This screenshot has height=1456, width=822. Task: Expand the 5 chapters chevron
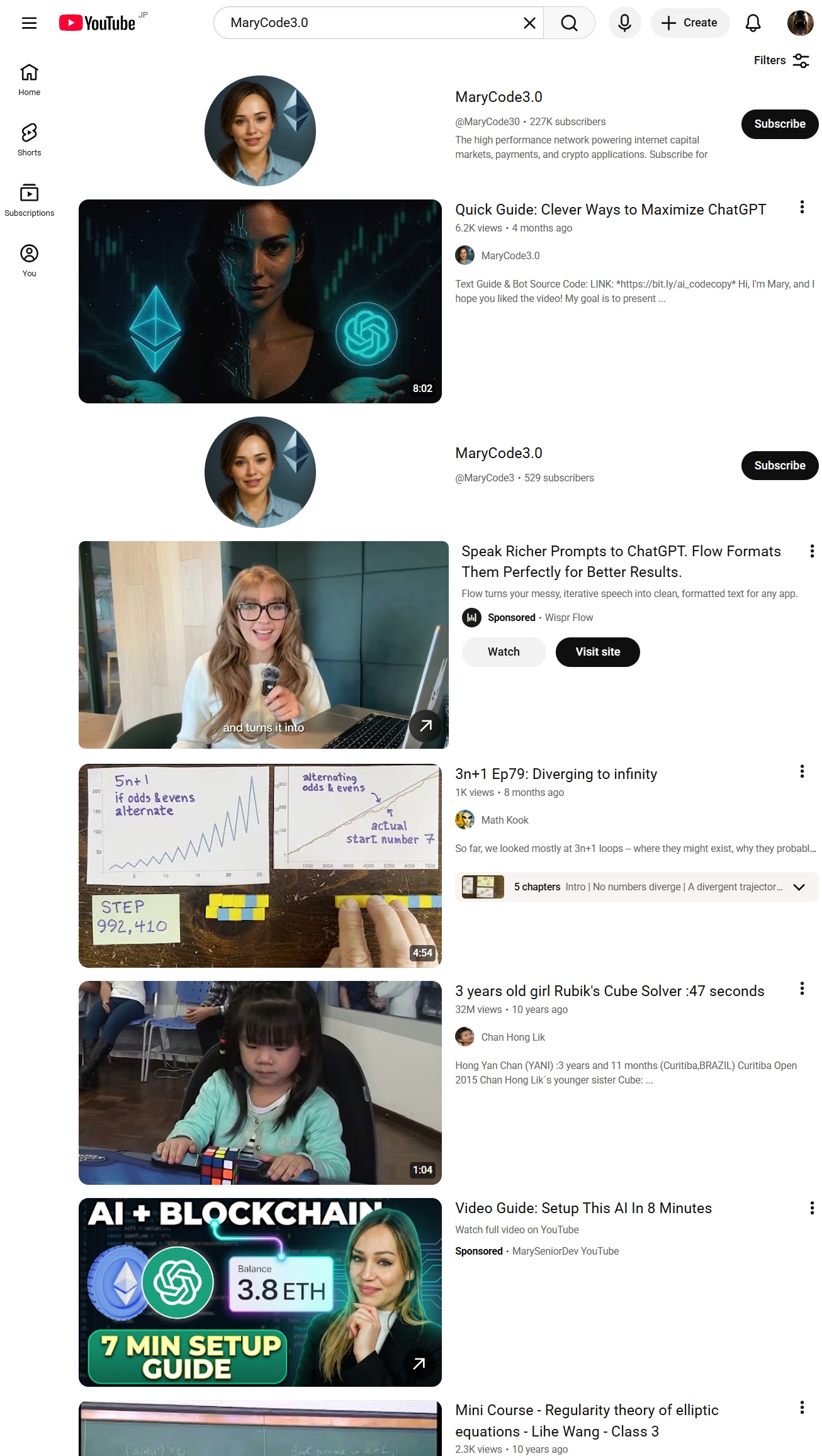click(x=799, y=887)
